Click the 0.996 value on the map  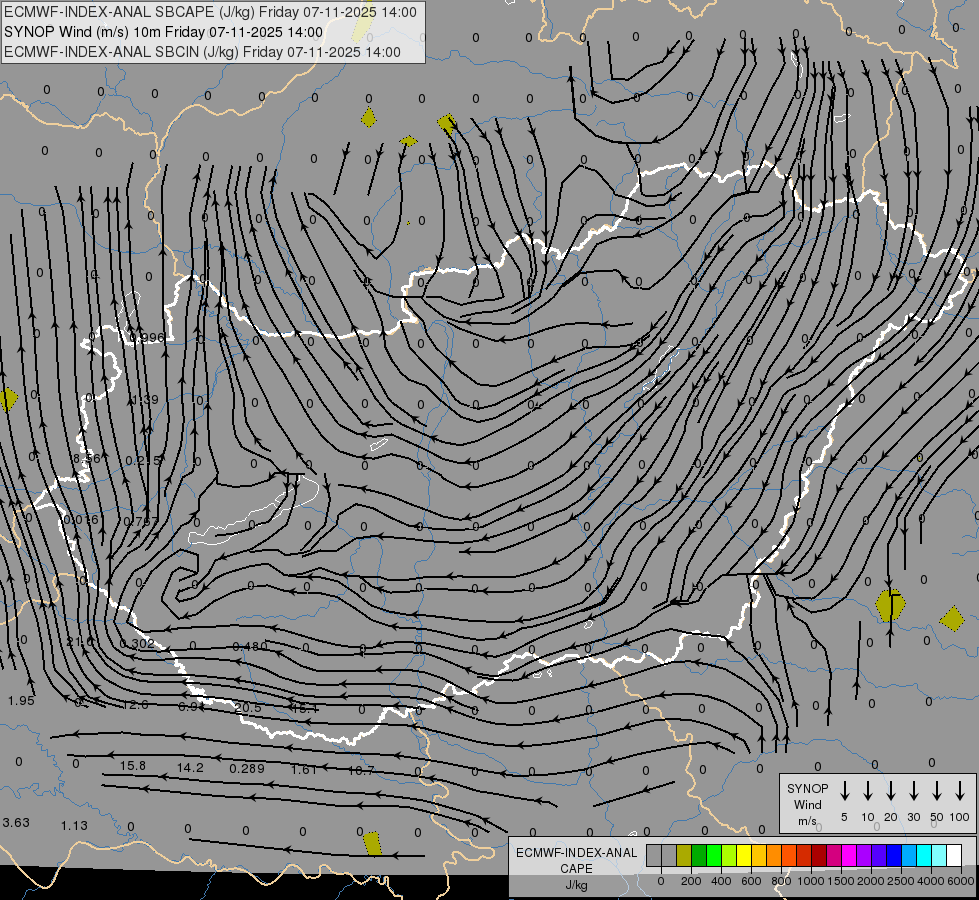[x=147, y=338]
